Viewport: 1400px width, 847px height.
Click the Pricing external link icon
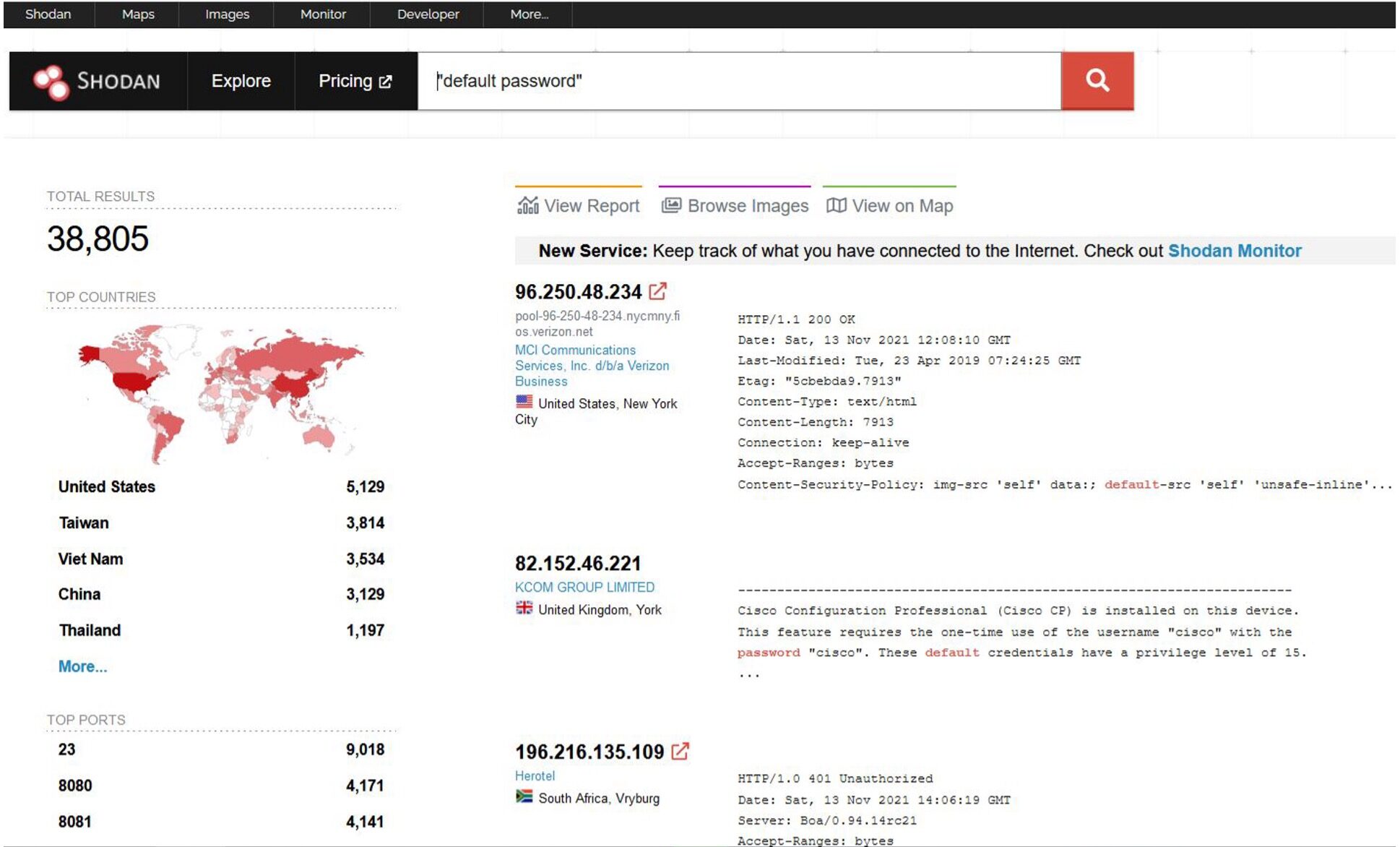click(386, 82)
